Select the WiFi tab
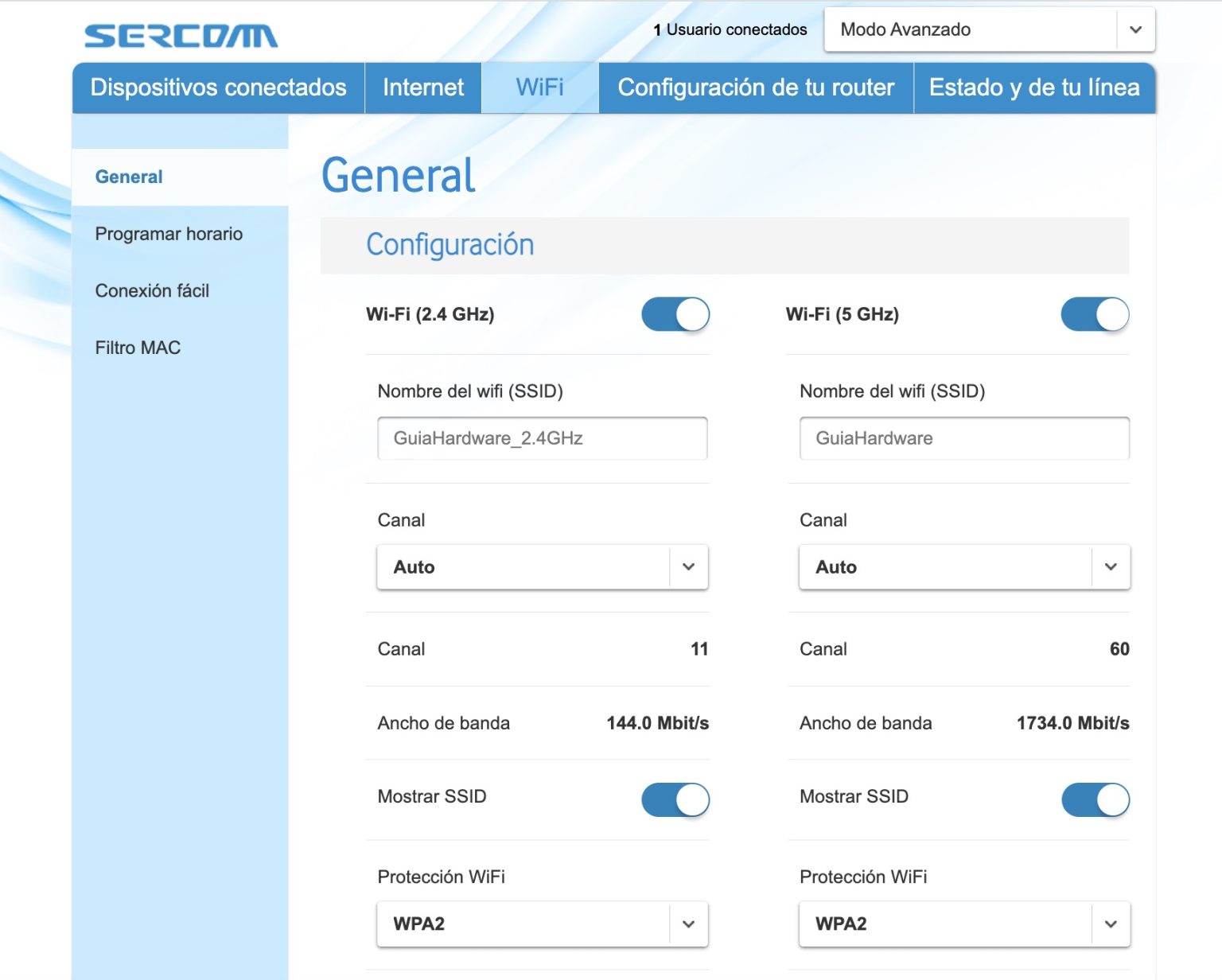Screen dimensions: 1222x980 point(539,87)
